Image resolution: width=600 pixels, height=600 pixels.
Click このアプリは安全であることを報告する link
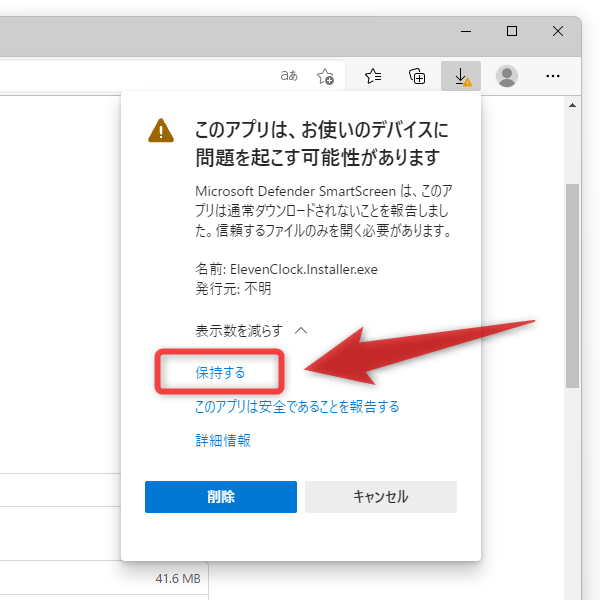[x=297, y=406]
